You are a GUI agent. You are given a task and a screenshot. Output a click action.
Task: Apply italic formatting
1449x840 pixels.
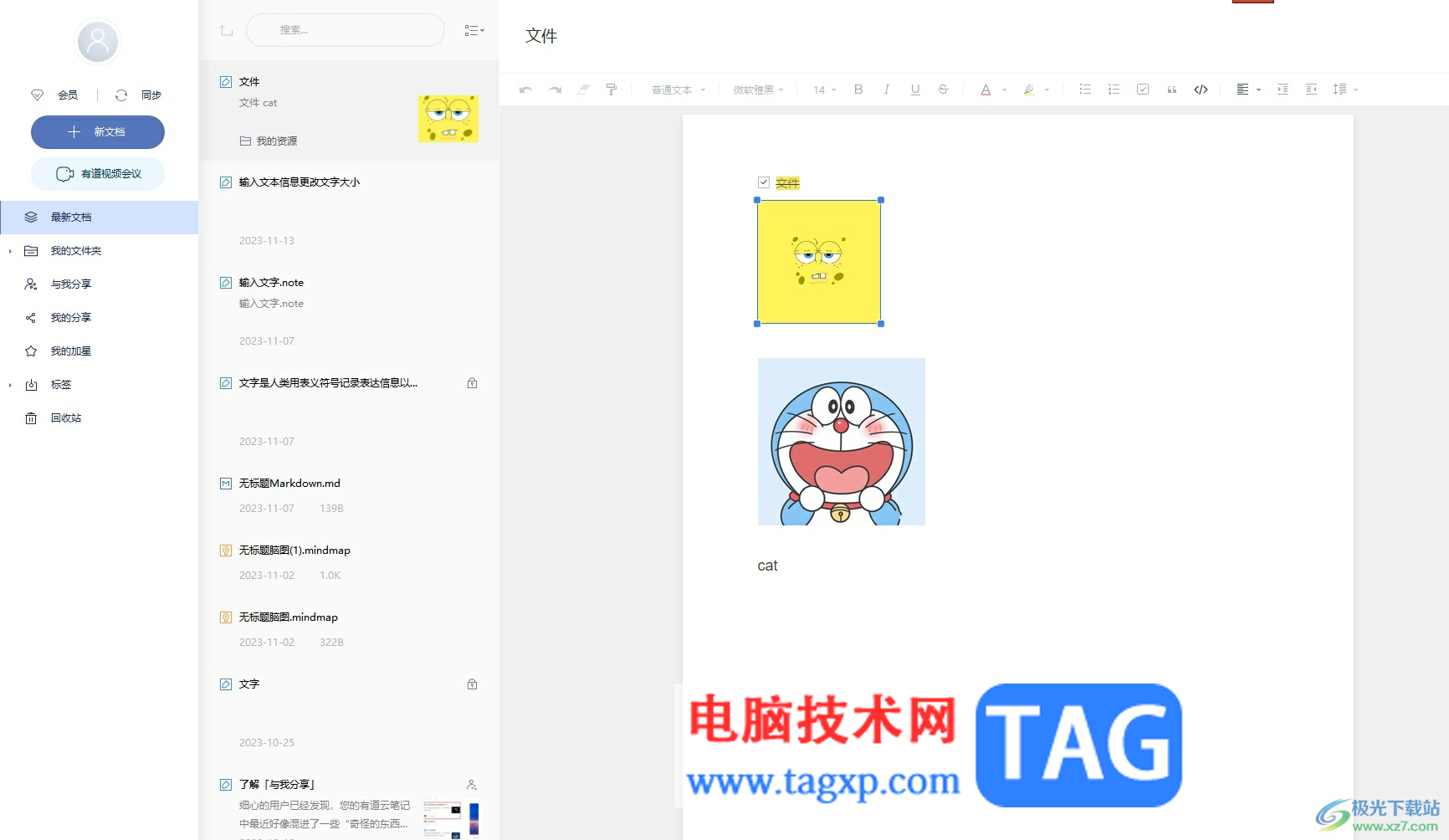click(887, 90)
